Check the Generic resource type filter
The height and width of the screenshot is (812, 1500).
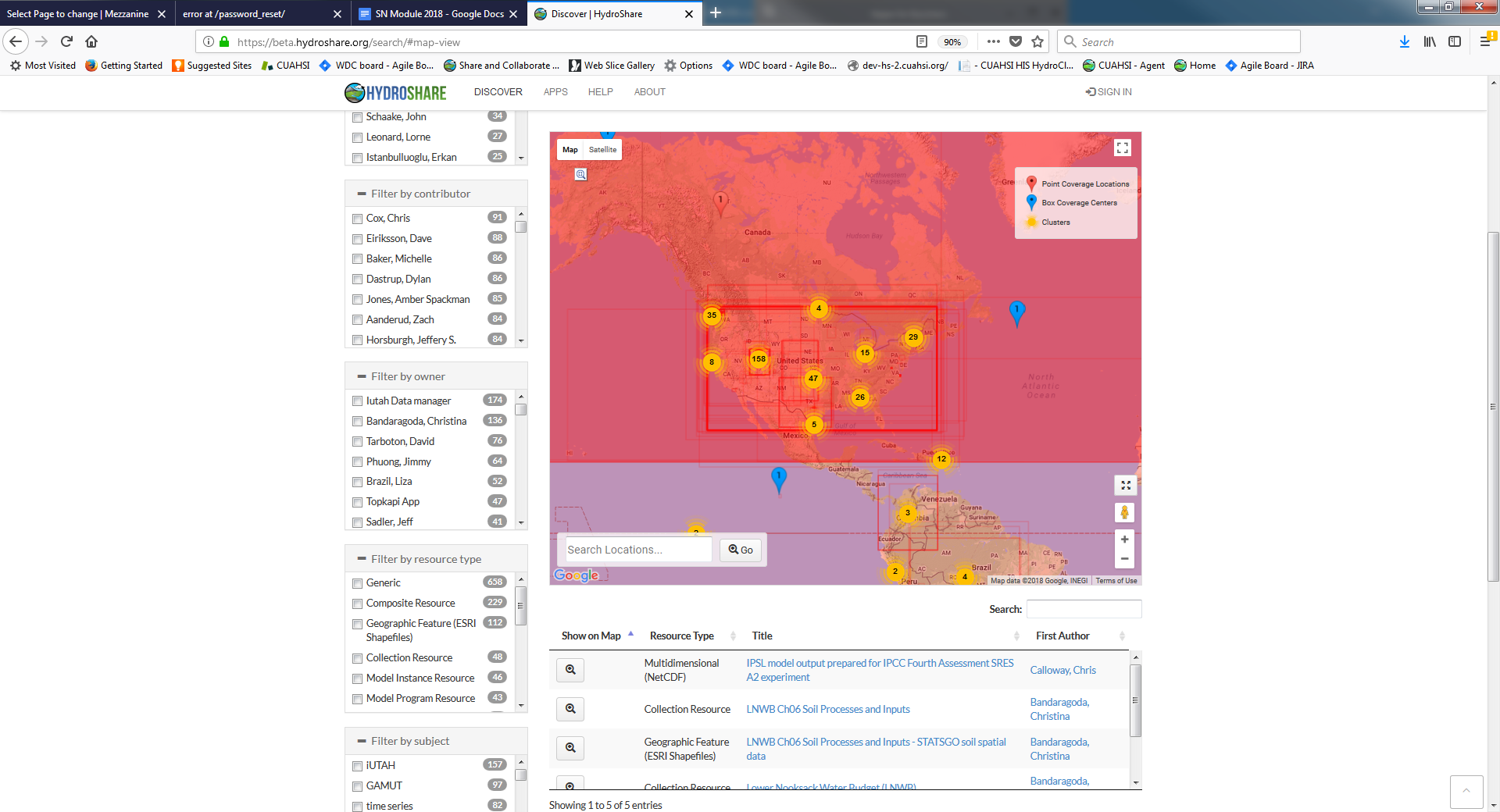click(x=357, y=583)
